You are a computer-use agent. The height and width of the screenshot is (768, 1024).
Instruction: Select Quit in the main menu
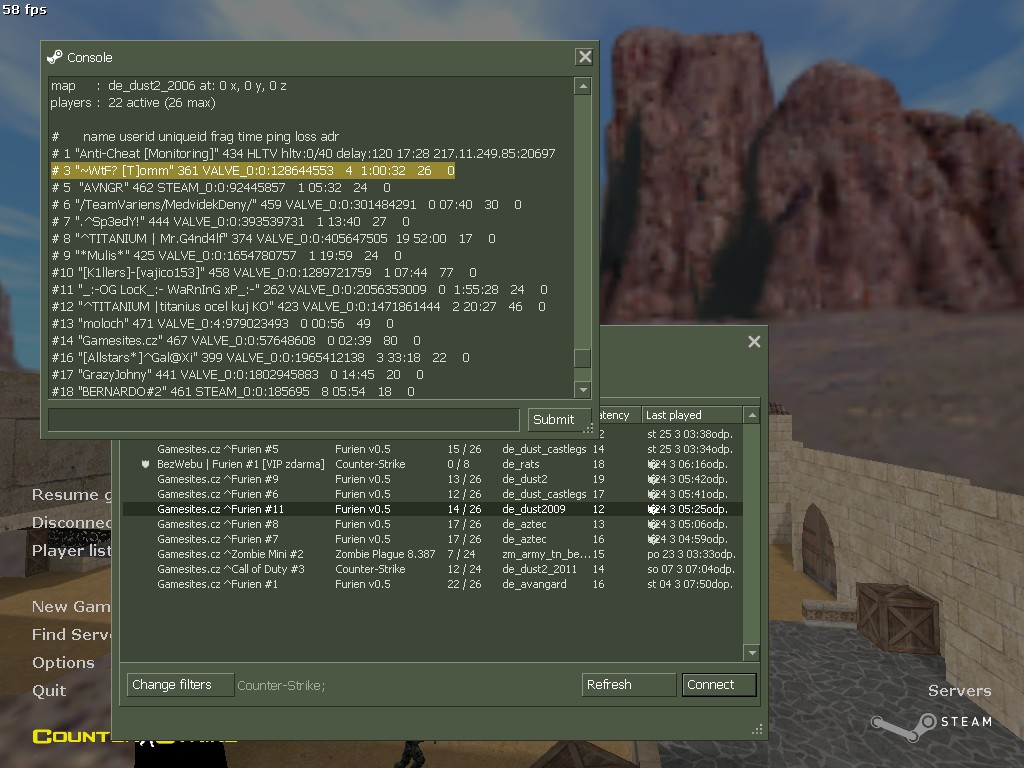click(49, 690)
